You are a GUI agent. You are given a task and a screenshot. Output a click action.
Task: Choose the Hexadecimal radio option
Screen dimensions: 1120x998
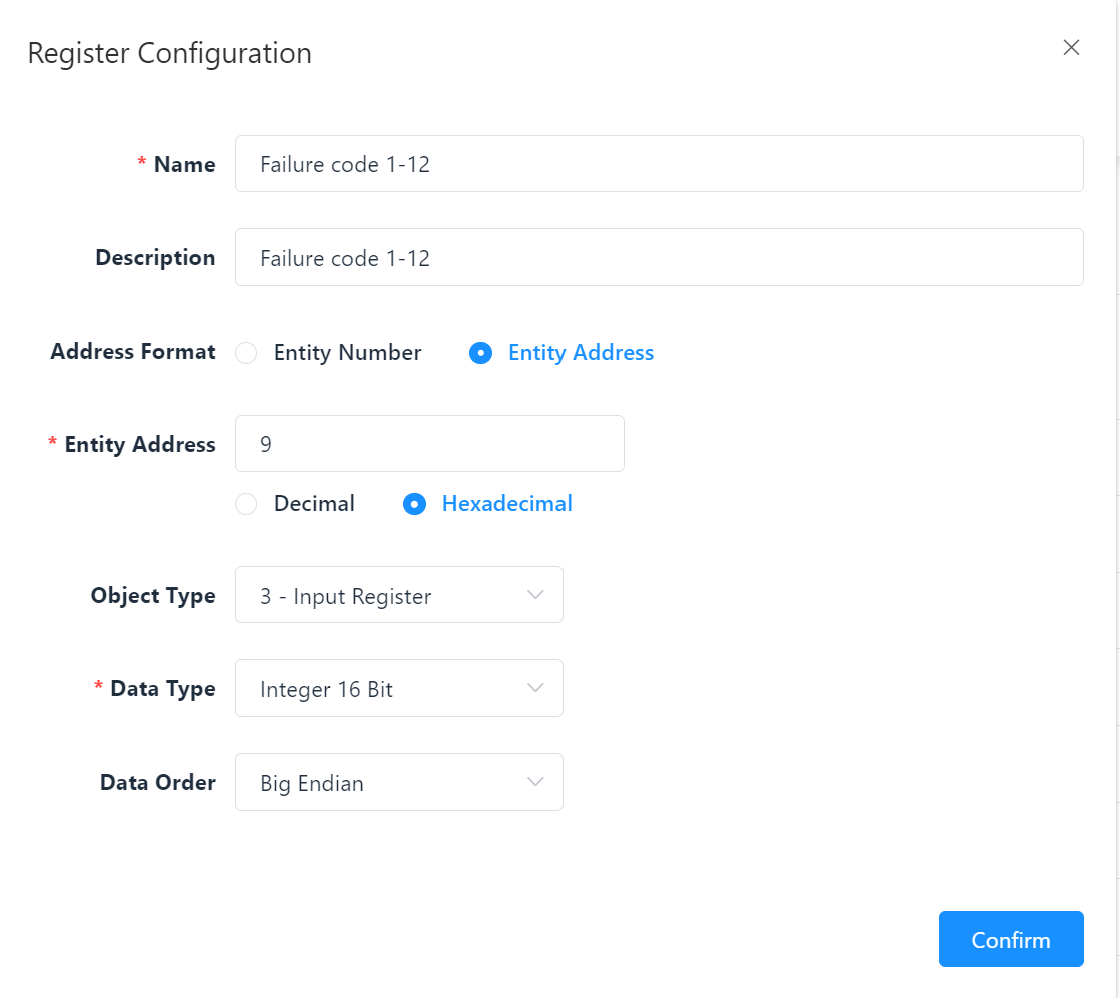pyautogui.click(x=415, y=504)
